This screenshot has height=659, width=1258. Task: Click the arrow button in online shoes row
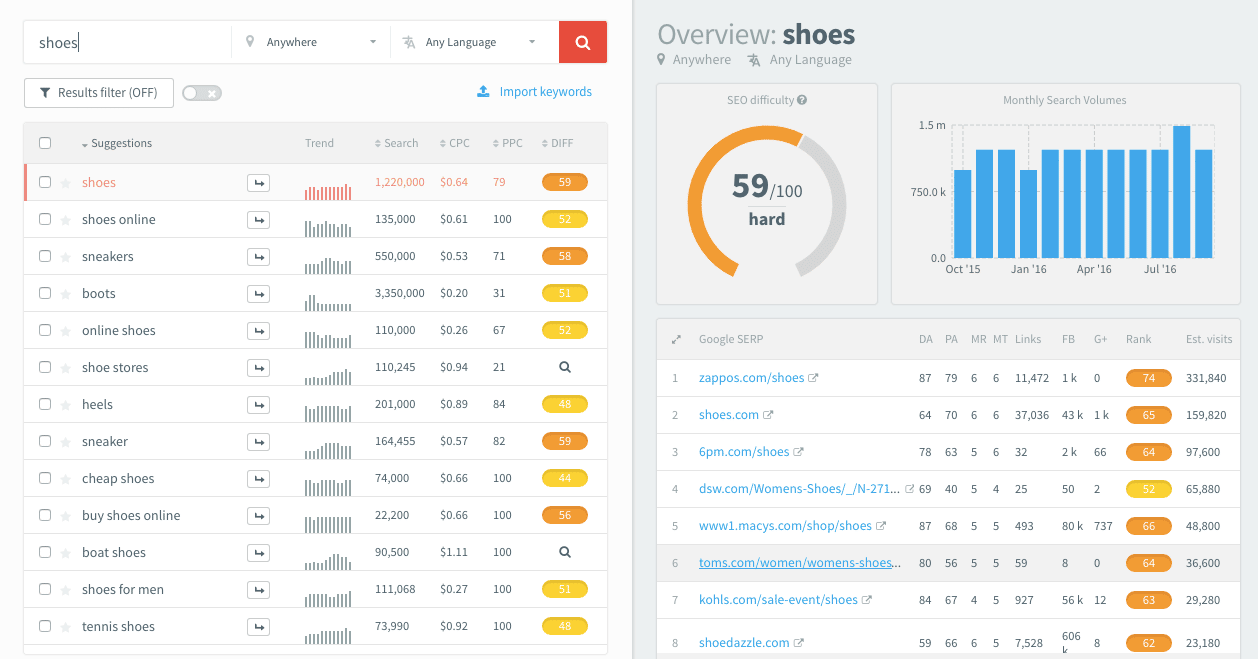pos(259,331)
